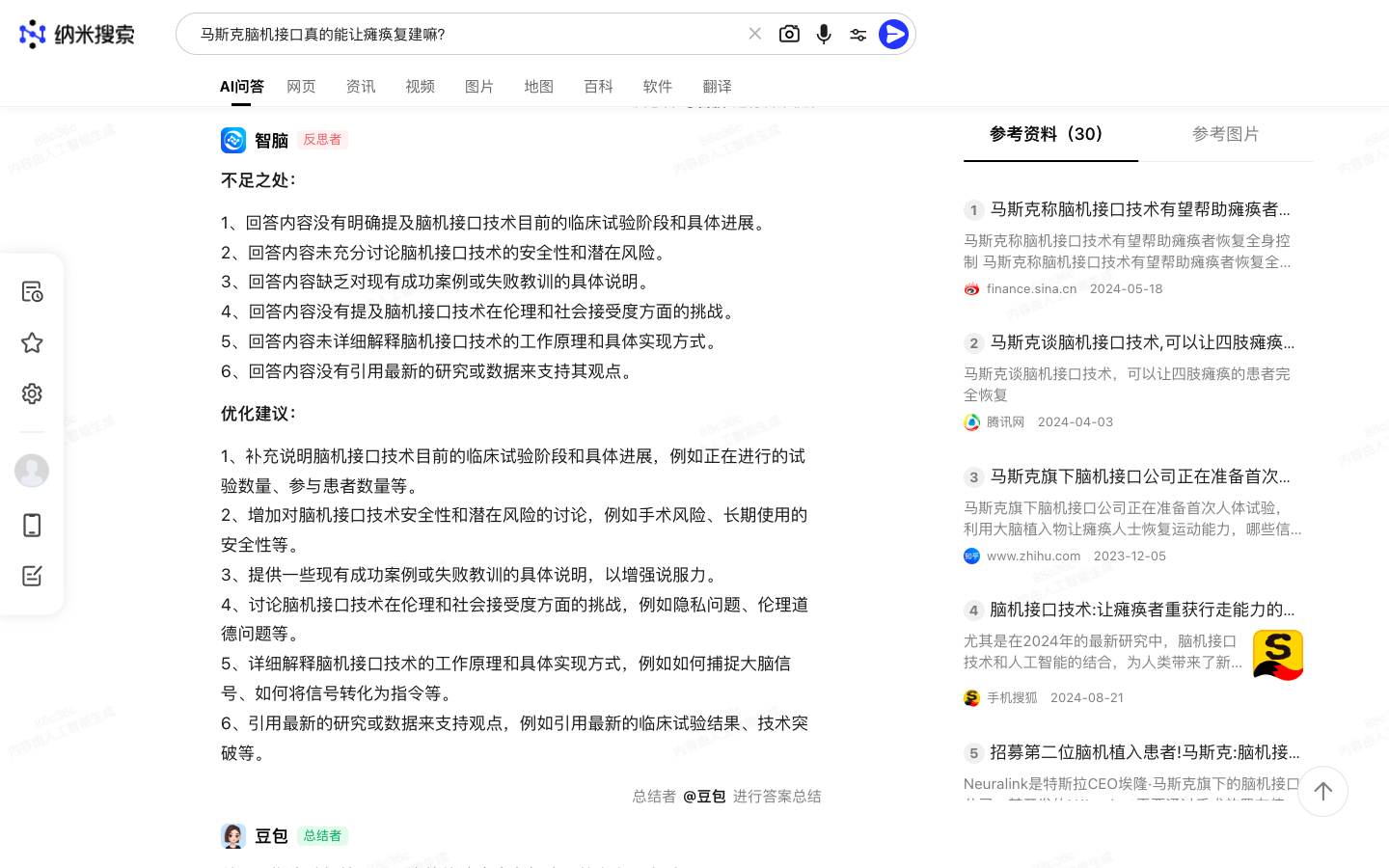Open reference 1 马斯克称脑机接口技术 title
This screenshot has height=868, width=1389.
1140,209
